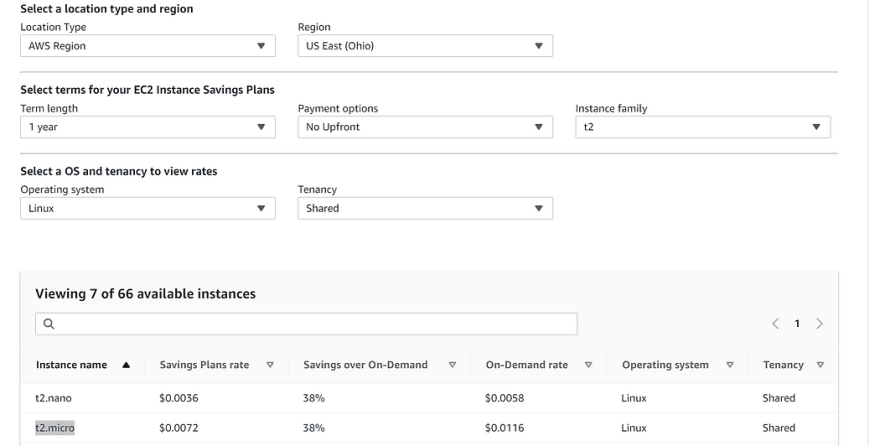Viewport: 880px width, 446px height.
Task: Sort by the Tenancy column header
Action: (x=783, y=365)
